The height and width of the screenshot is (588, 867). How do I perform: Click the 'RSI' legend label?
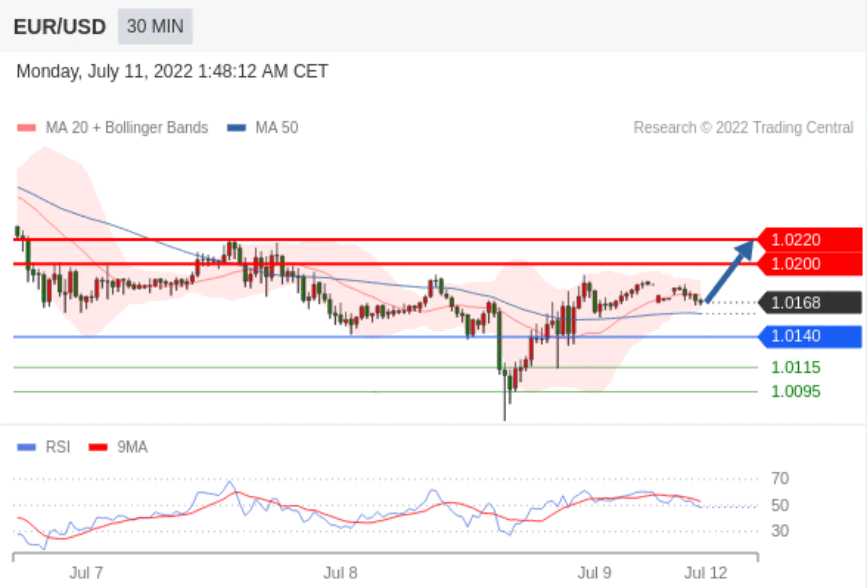58,447
